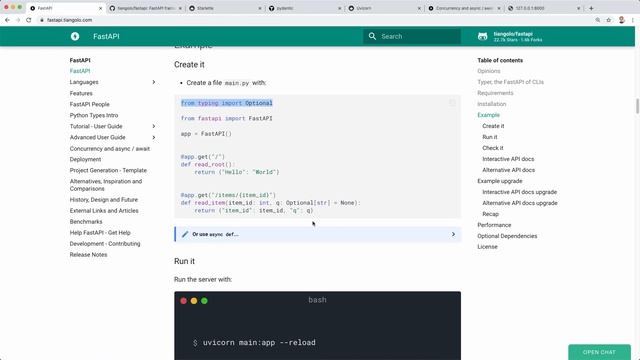Jump to 'Check it' in table of contents

point(493,148)
